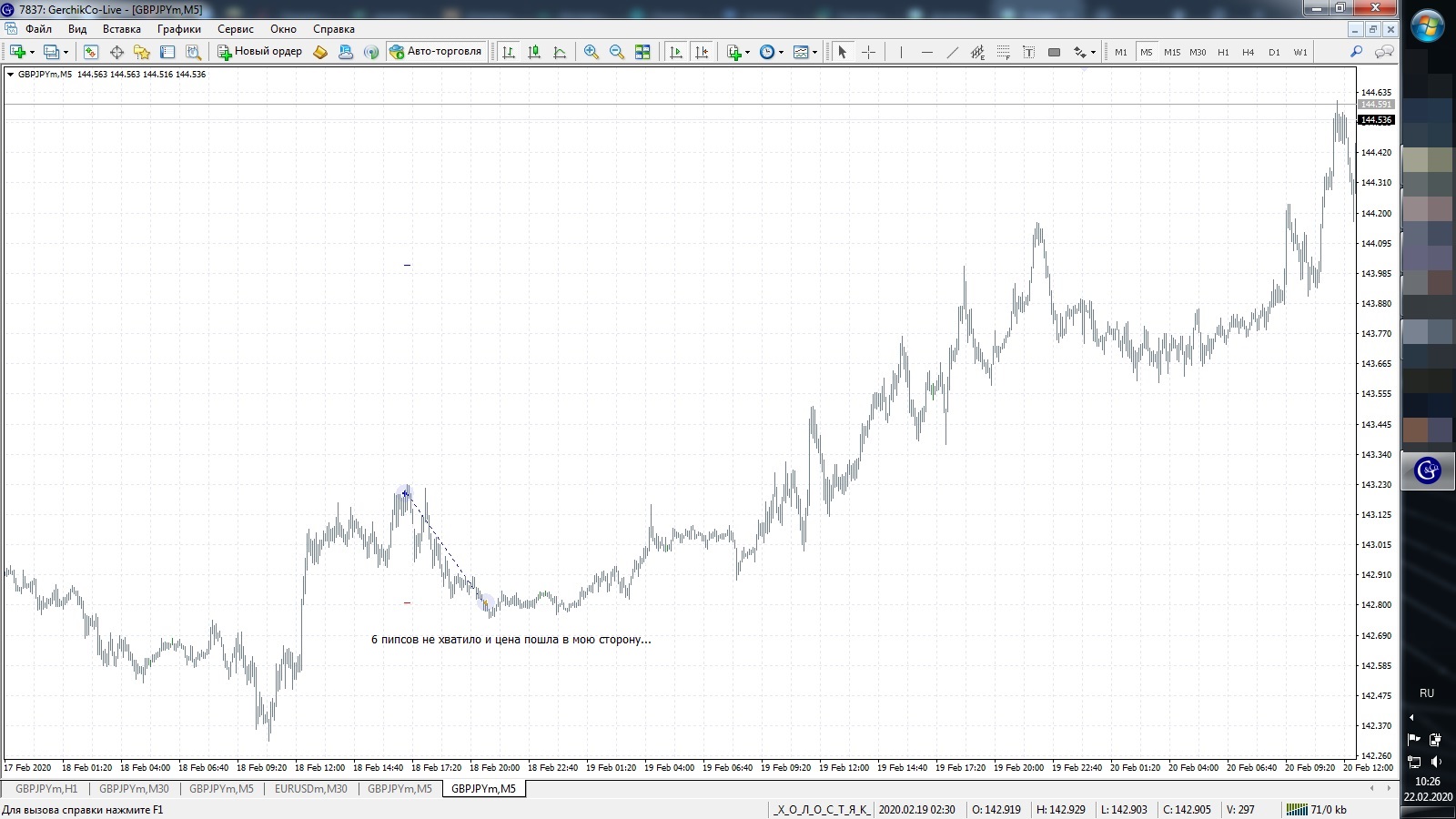Open the chart templates icon
This screenshot has height=819, width=1456.
[801, 52]
